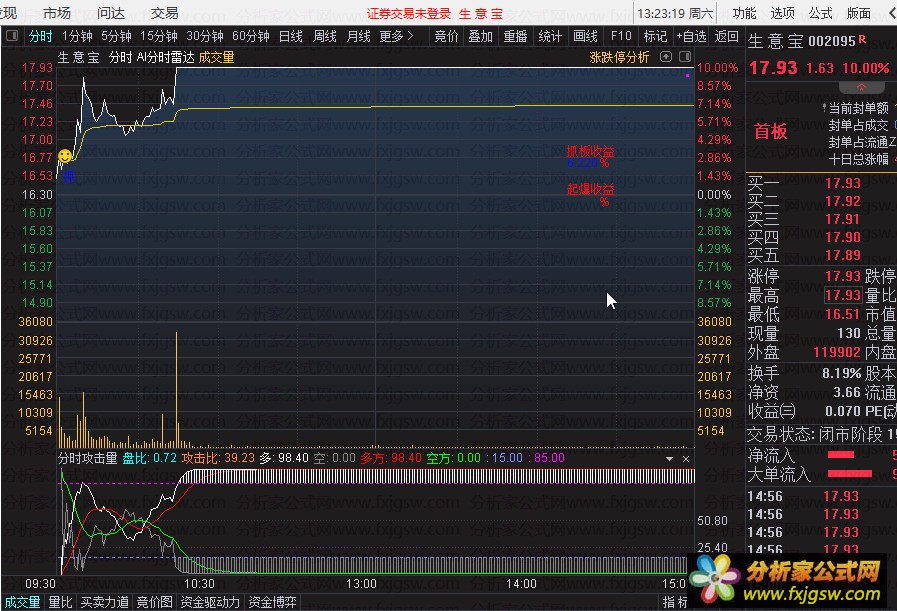The image size is (897, 611).
Task: Select the bottom 资金博弈 tab
Action: point(272,602)
